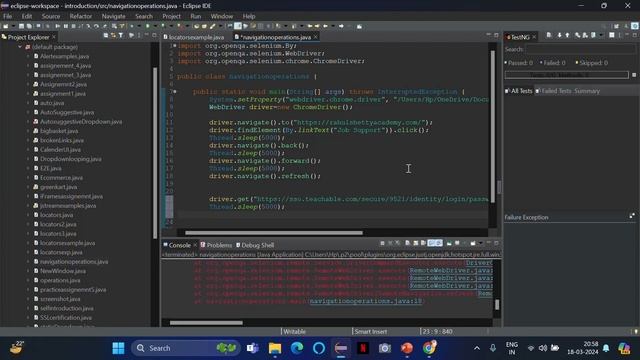Click the External Tools run icon

point(180,26)
